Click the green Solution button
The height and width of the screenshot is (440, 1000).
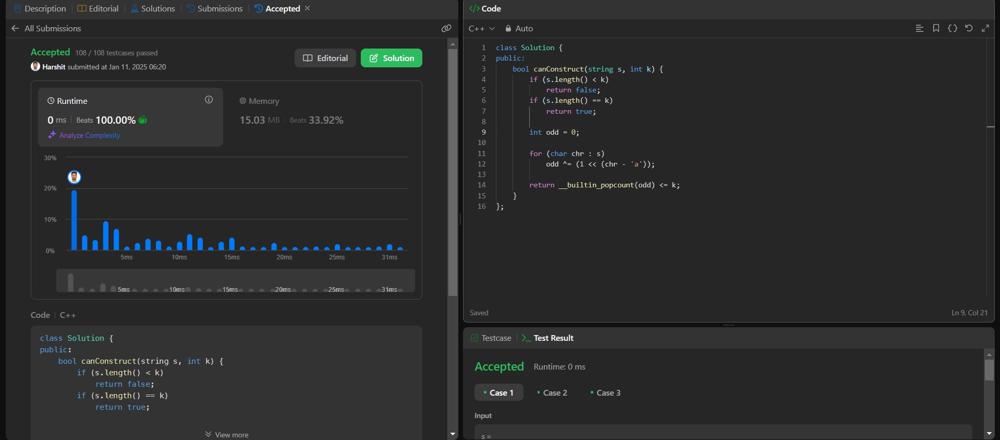(x=391, y=58)
